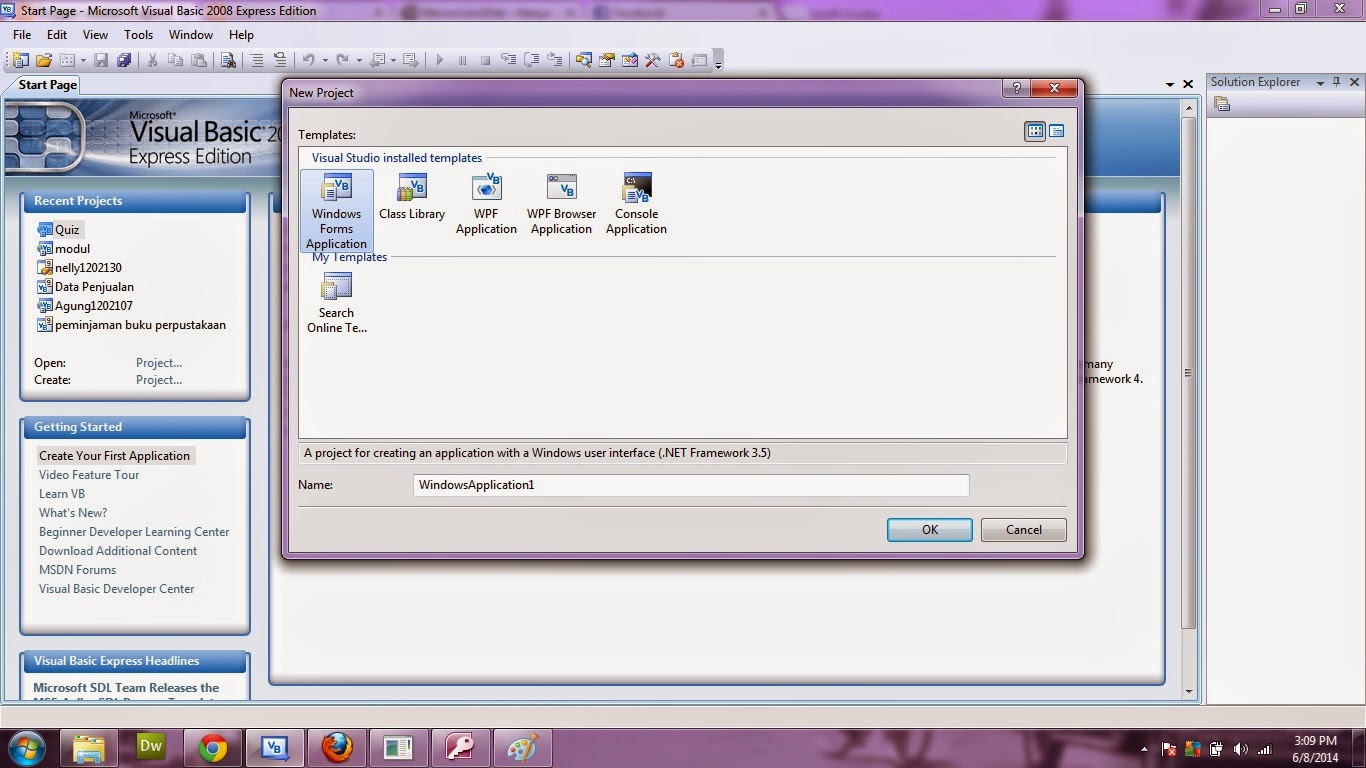Screen dimensions: 1366x768
Task: Cancel the New Project dialog
Action: pyautogui.click(x=1024, y=530)
